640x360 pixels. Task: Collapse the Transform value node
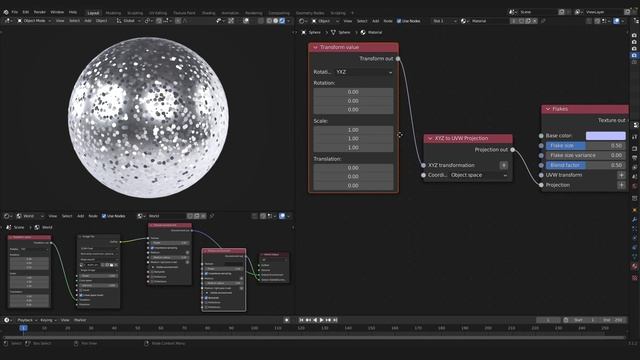[315, 47]
